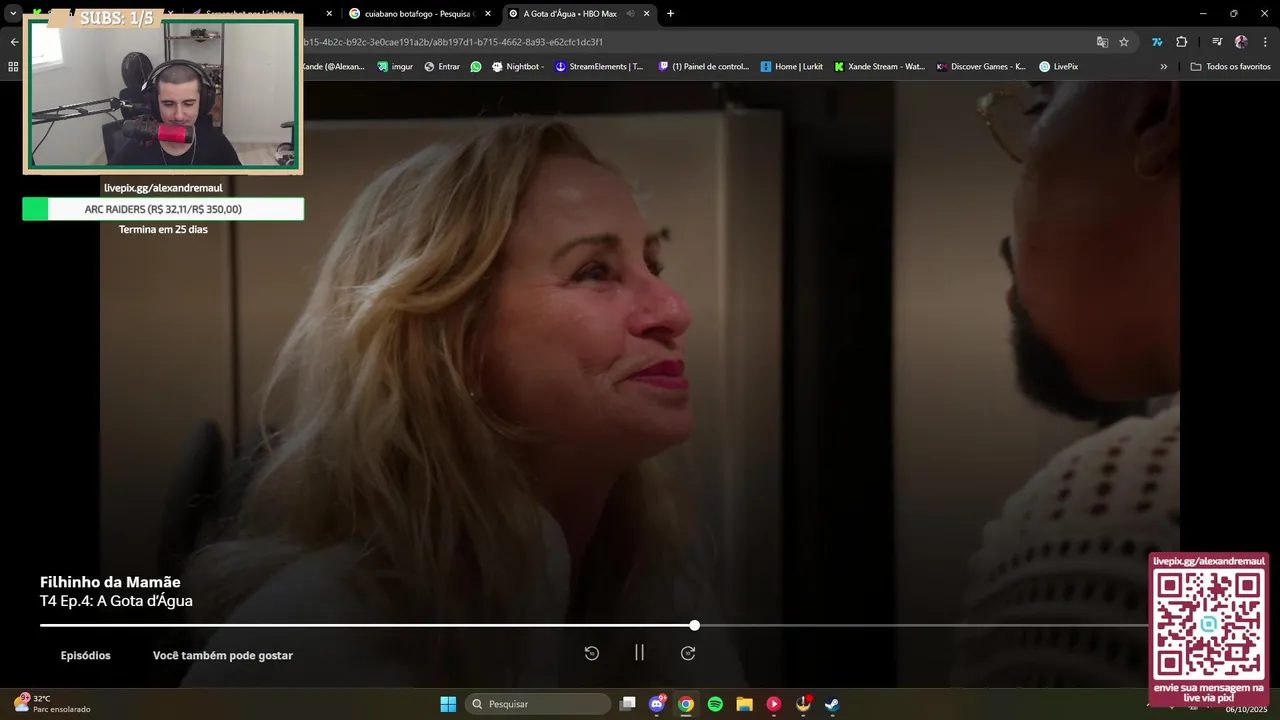Open the Discover Games bookmark
The image size is (1280, 720).
tap(981, 67)
